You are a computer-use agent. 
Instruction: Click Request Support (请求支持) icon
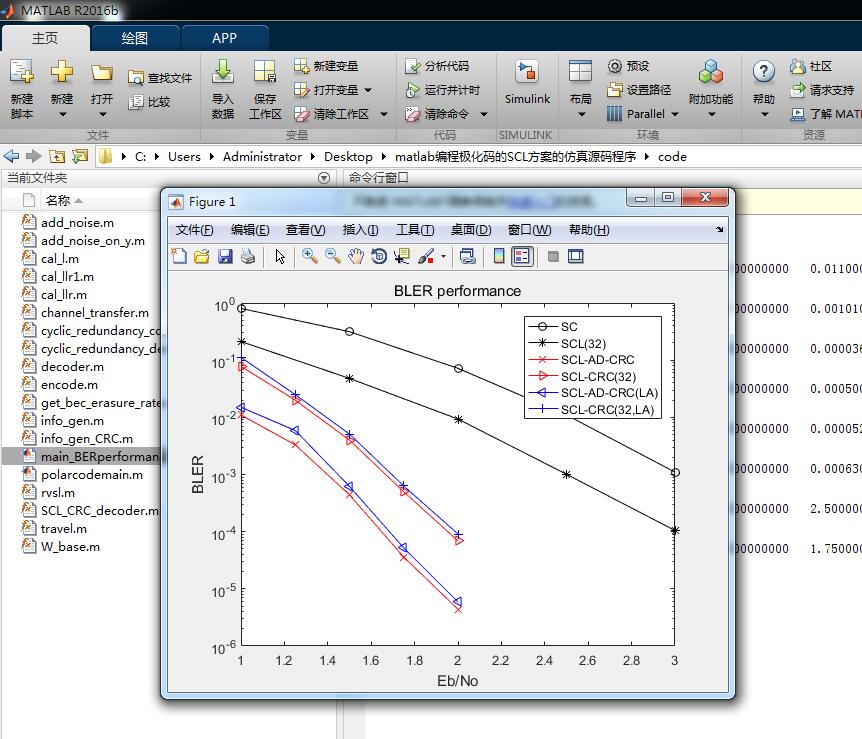tap(798, 90)
